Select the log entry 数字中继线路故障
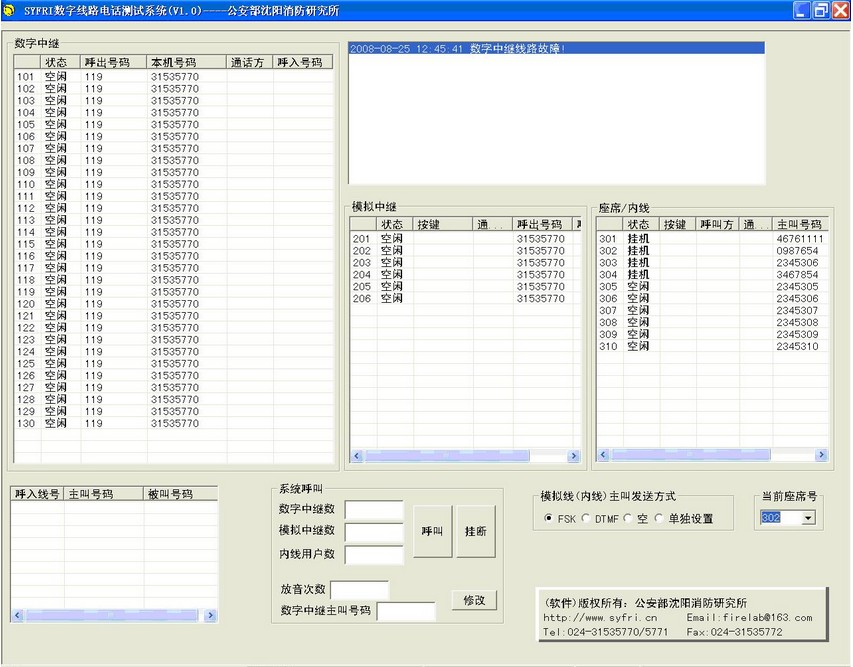Image resolution: width=853 pixels, height=667 pixels. [556, 48]
